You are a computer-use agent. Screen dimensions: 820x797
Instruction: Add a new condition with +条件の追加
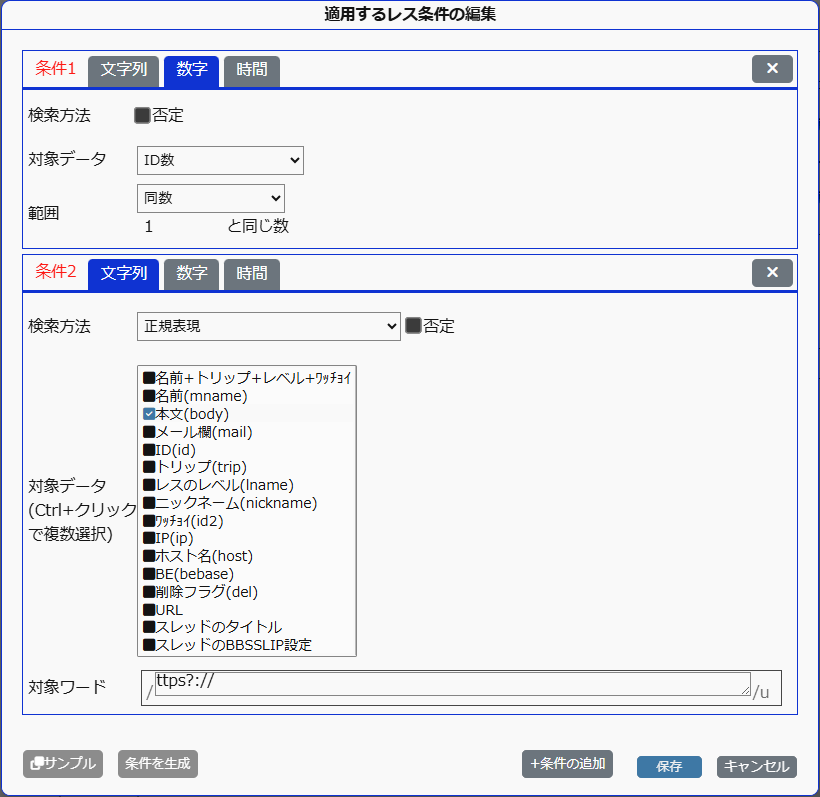pos(567,763)
